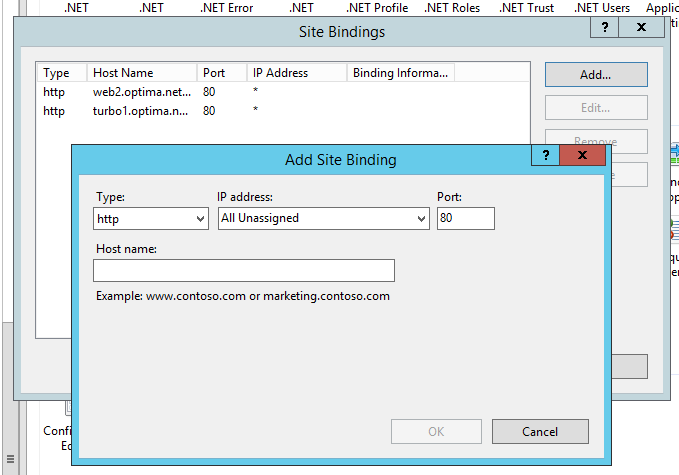
Task: Close the Add Site Binding dialog
Action: point(582,155)
